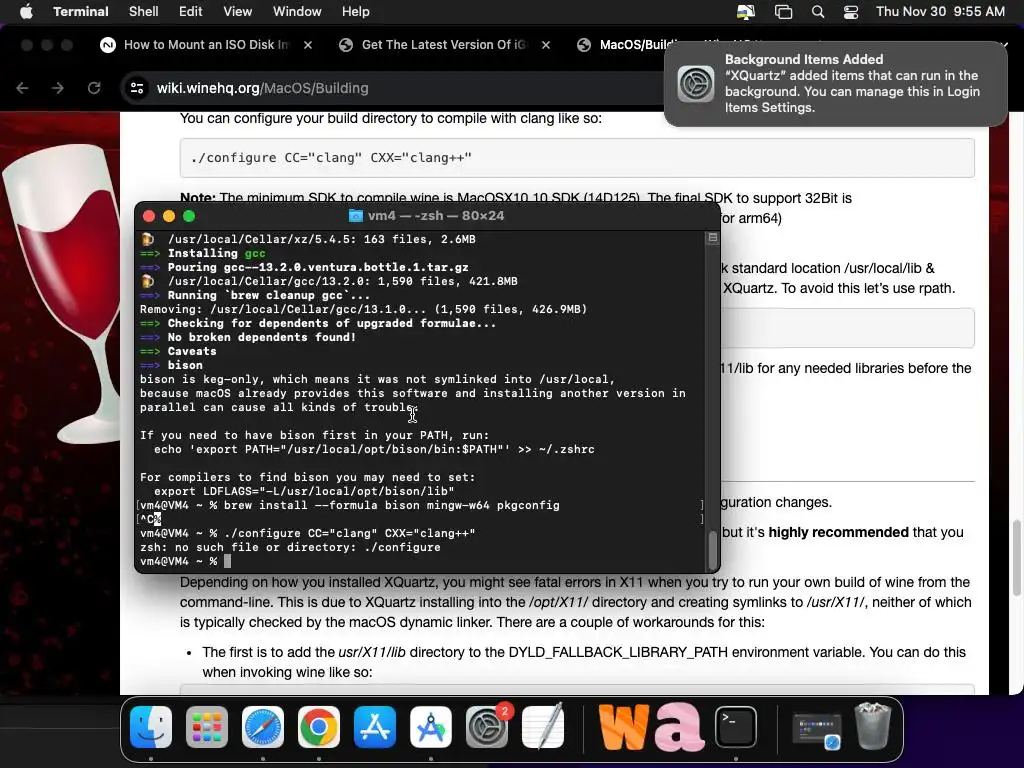Close the 'How to Mount an ISO Disk' tab

click(308, 44)
